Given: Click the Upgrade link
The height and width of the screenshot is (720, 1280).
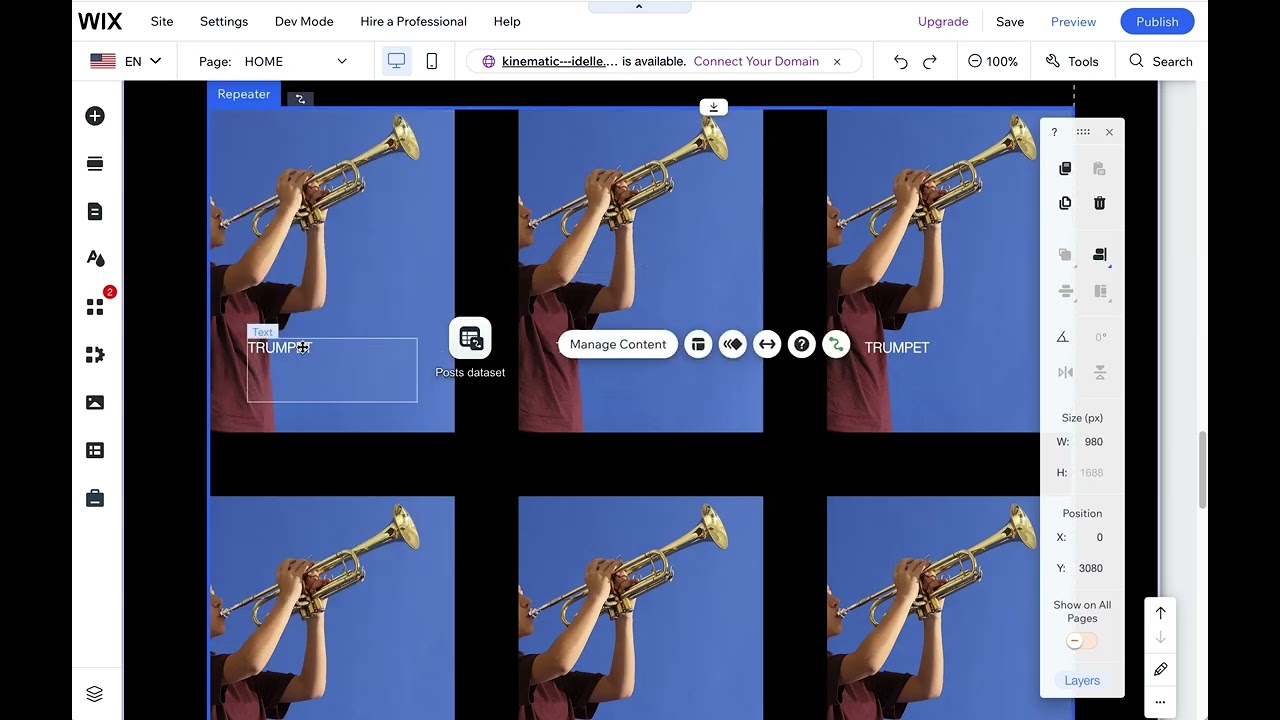Looking at the screenshot, I should (x=943, y=21).
